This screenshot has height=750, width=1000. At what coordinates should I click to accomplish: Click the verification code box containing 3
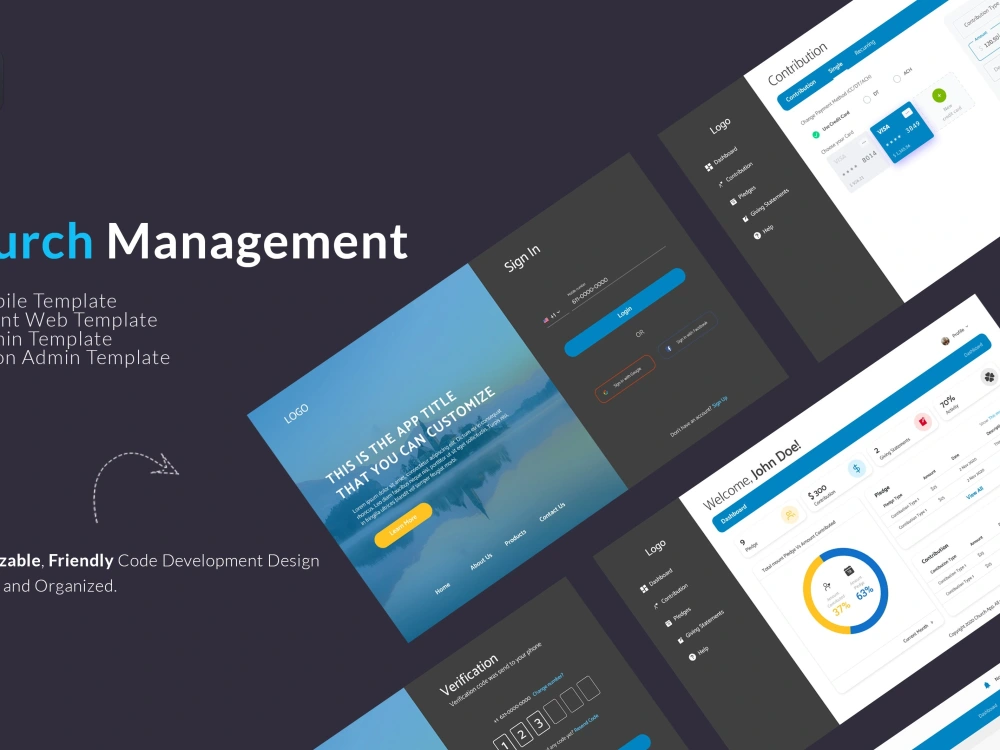[538, 722]
